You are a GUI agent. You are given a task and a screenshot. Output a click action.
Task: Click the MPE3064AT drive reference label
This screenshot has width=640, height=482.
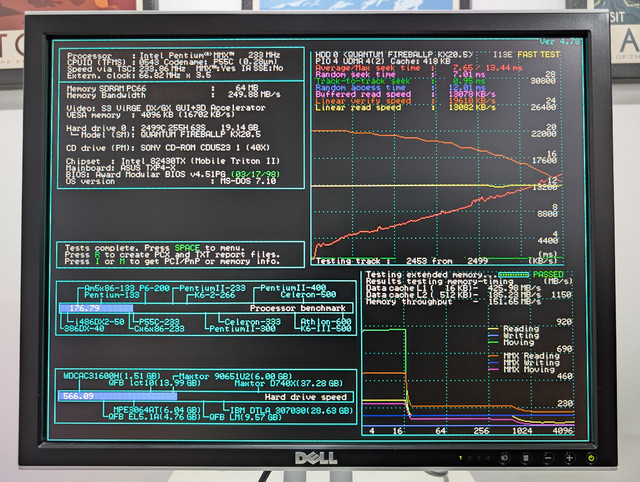(157, 410)
